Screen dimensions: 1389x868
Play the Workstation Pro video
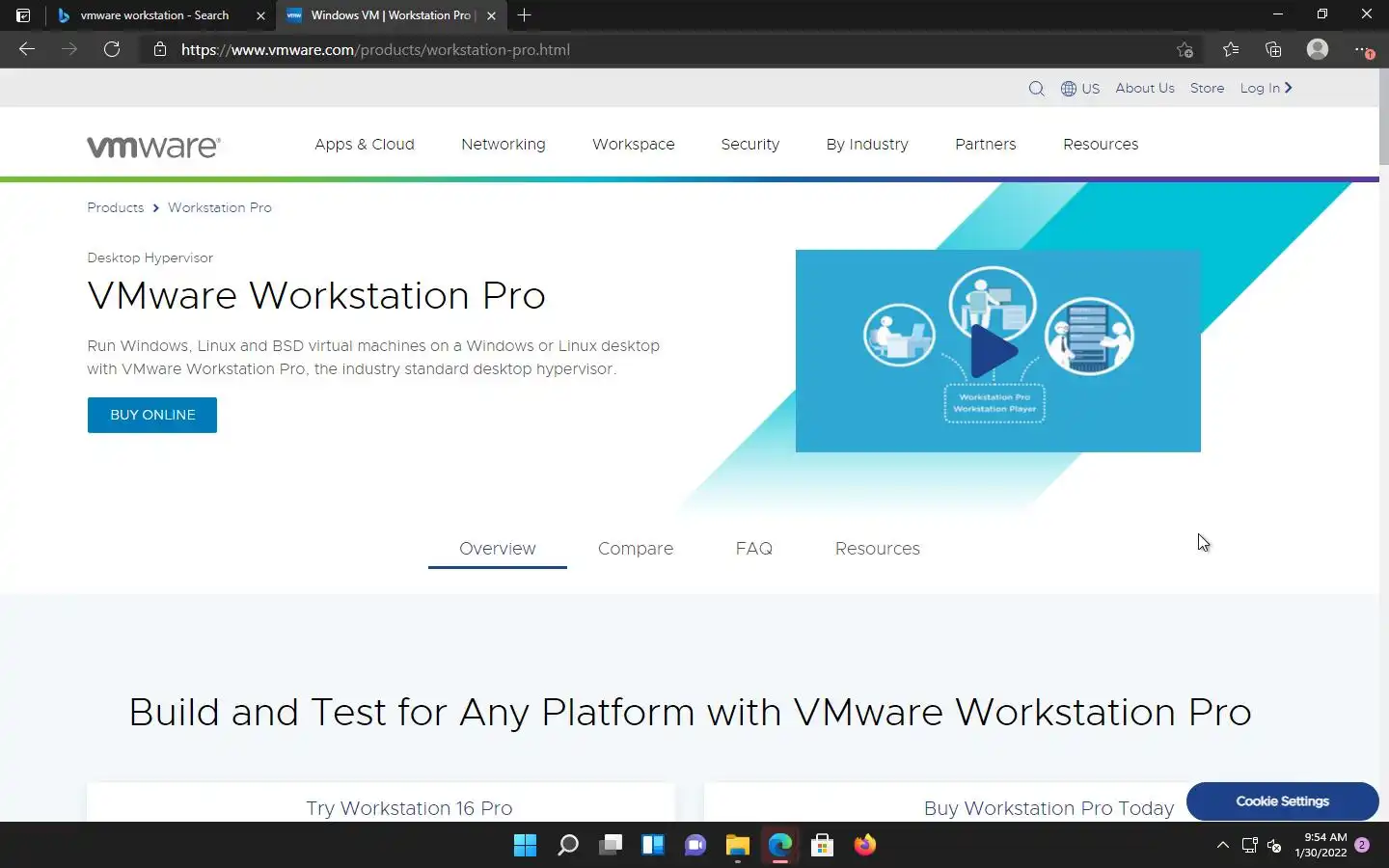[994, 350]
